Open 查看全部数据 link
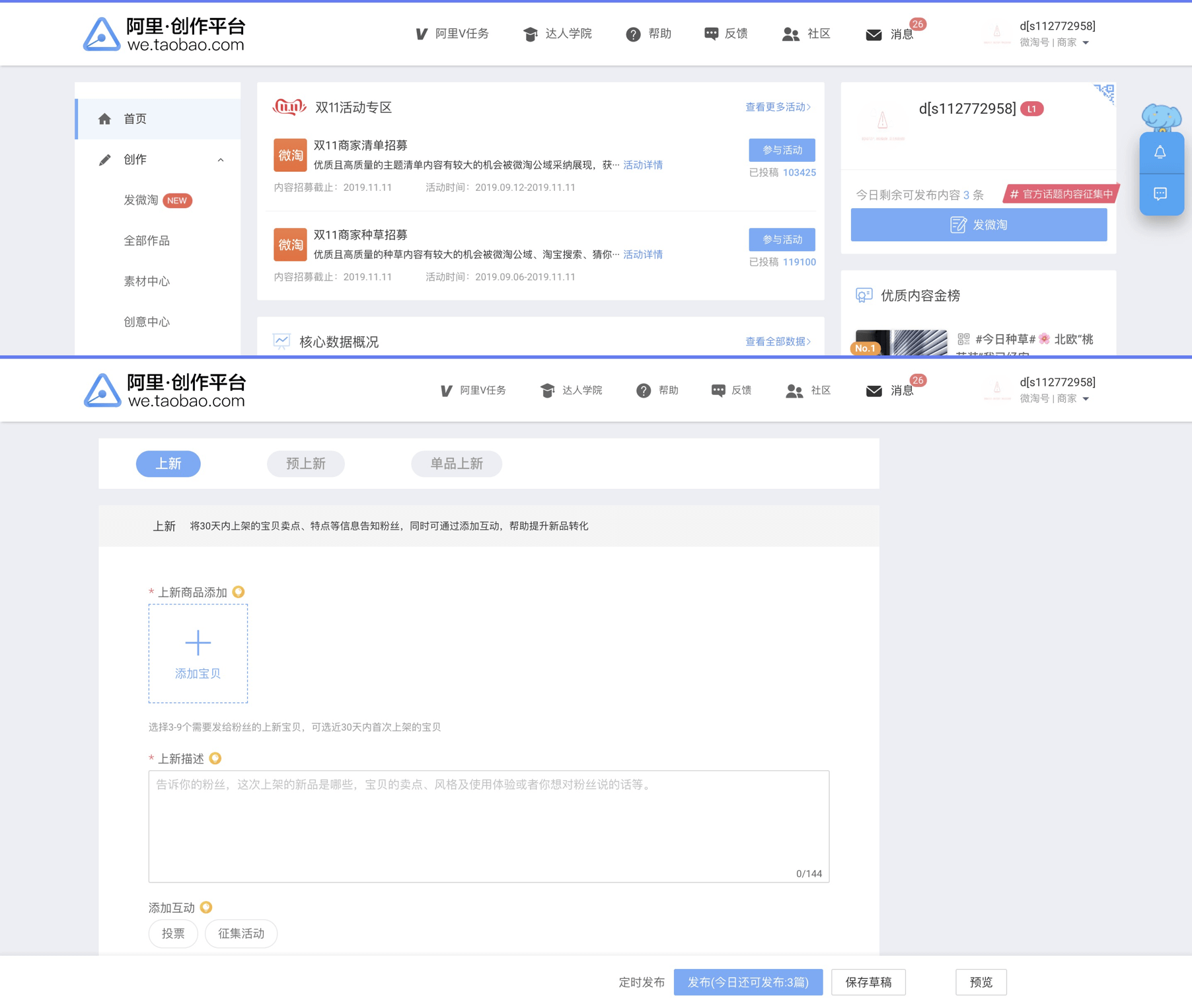The width and height of the screenshot is (1192, 1008). tap(778, 342)
